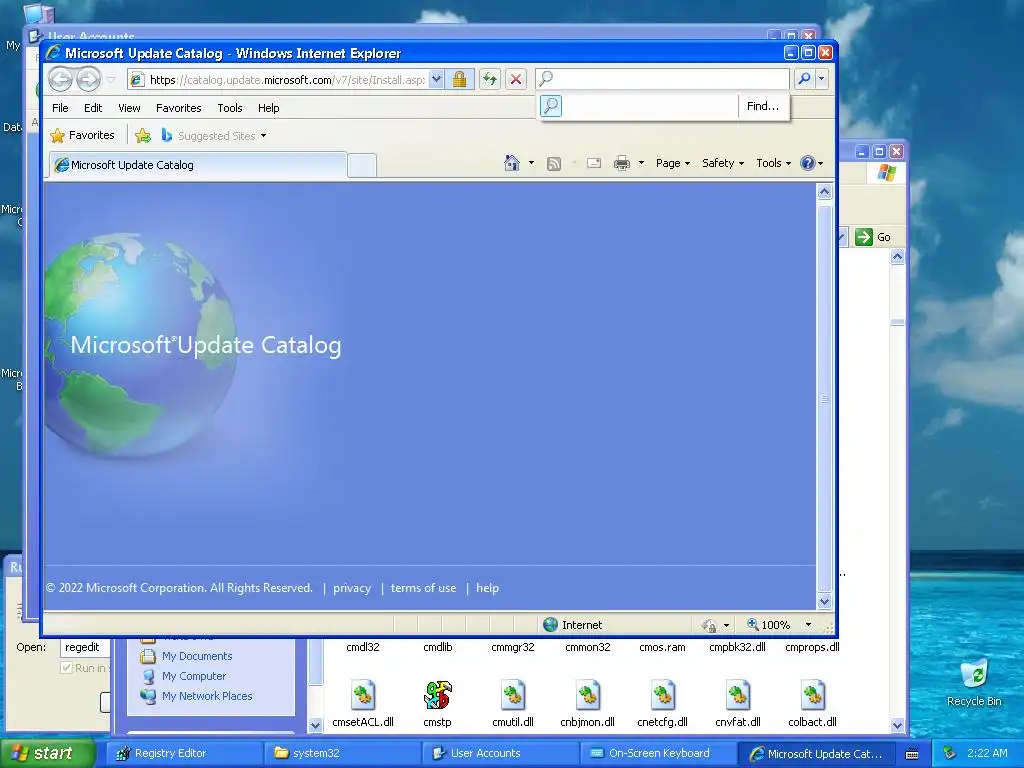Click the Favorites star button
Screen dimensions: 1024x768
(83, 135)
